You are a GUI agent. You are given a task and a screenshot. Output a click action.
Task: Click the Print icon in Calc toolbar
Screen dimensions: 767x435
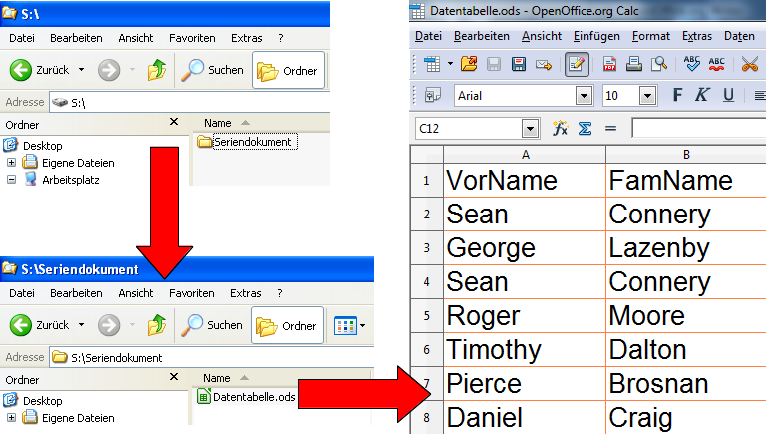pyautogui.click(x=634, y=65)
